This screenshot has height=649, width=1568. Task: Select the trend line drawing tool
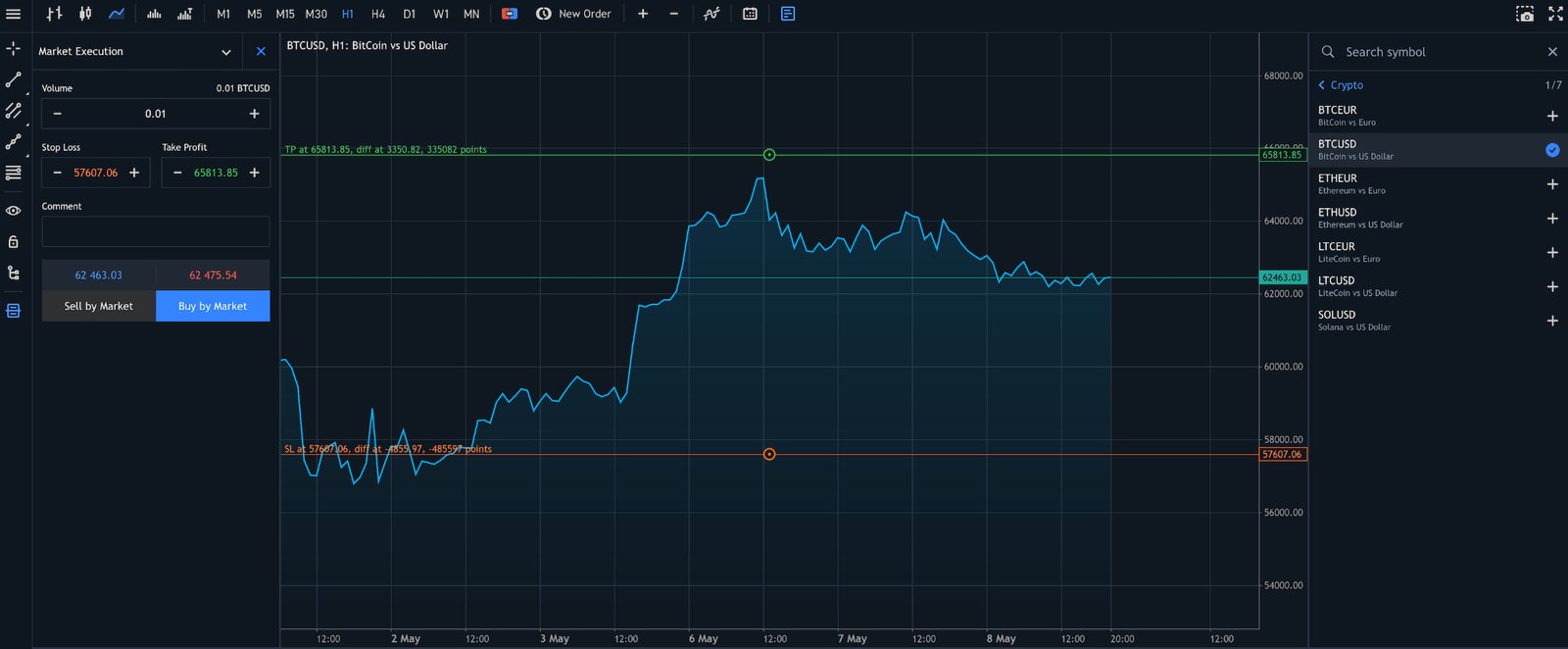point(14,80)
